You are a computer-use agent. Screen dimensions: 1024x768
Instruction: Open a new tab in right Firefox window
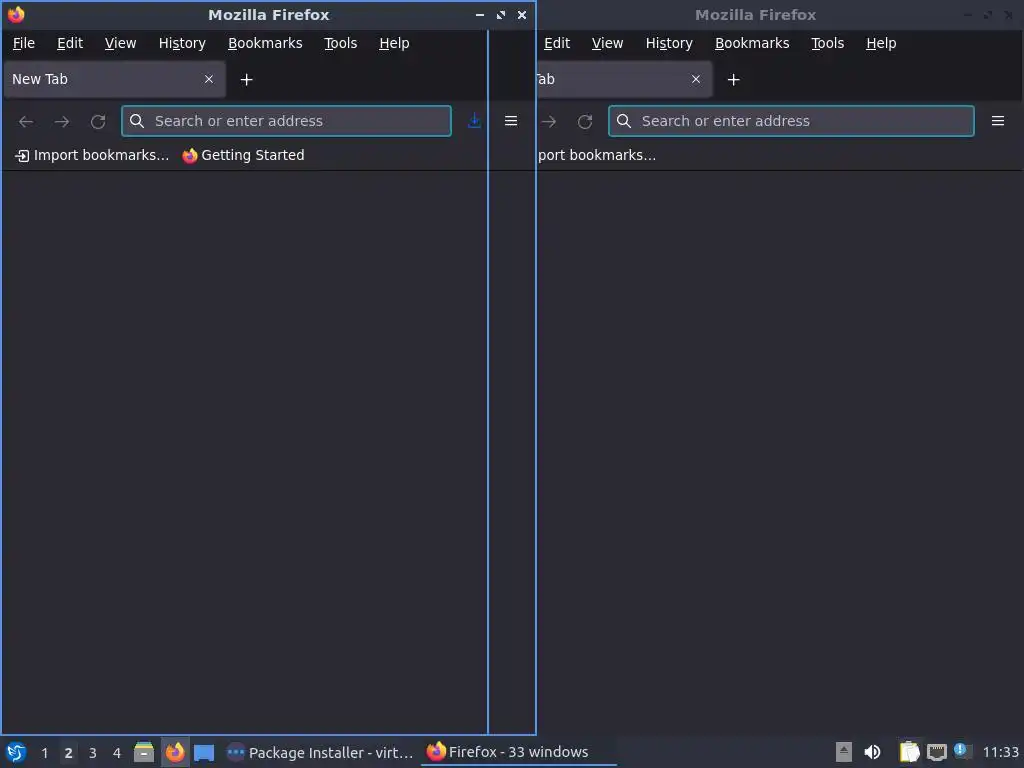[x=733, y=80]
